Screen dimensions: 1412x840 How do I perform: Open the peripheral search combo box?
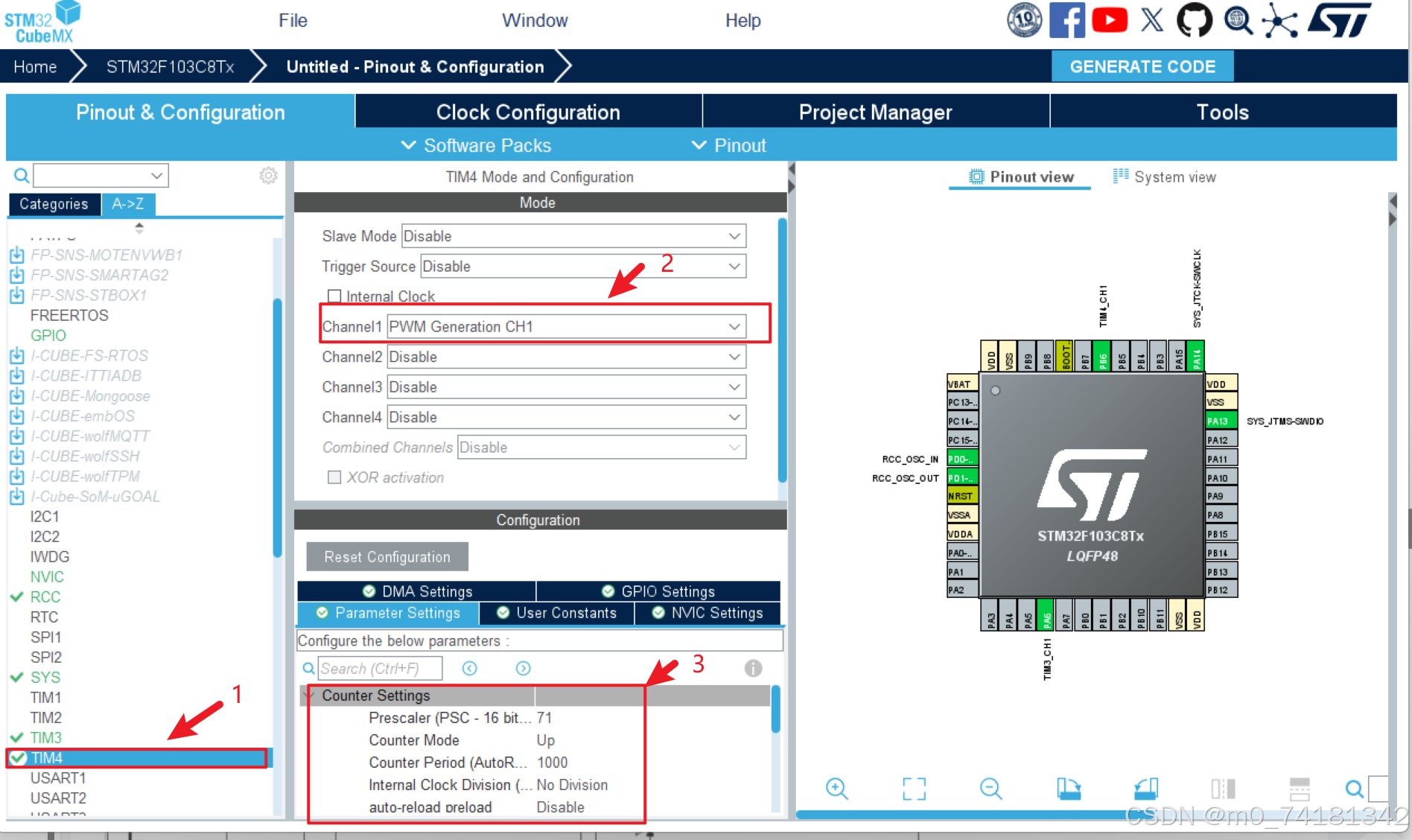[x=101, y=176]
